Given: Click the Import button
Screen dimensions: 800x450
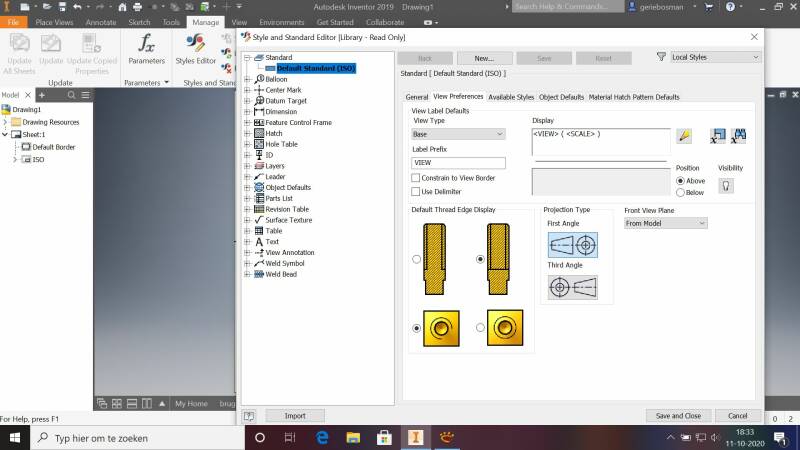Looking at the screenshot, I should pos(295,415).
